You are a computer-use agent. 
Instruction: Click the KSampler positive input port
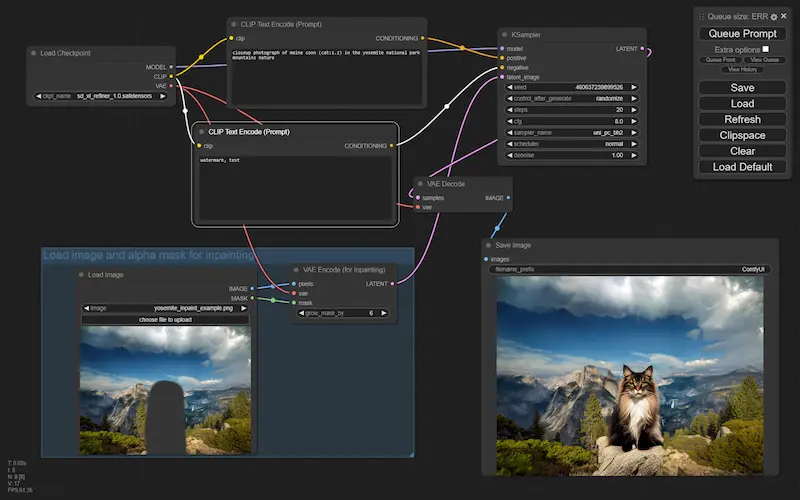(x=502, y=58)
